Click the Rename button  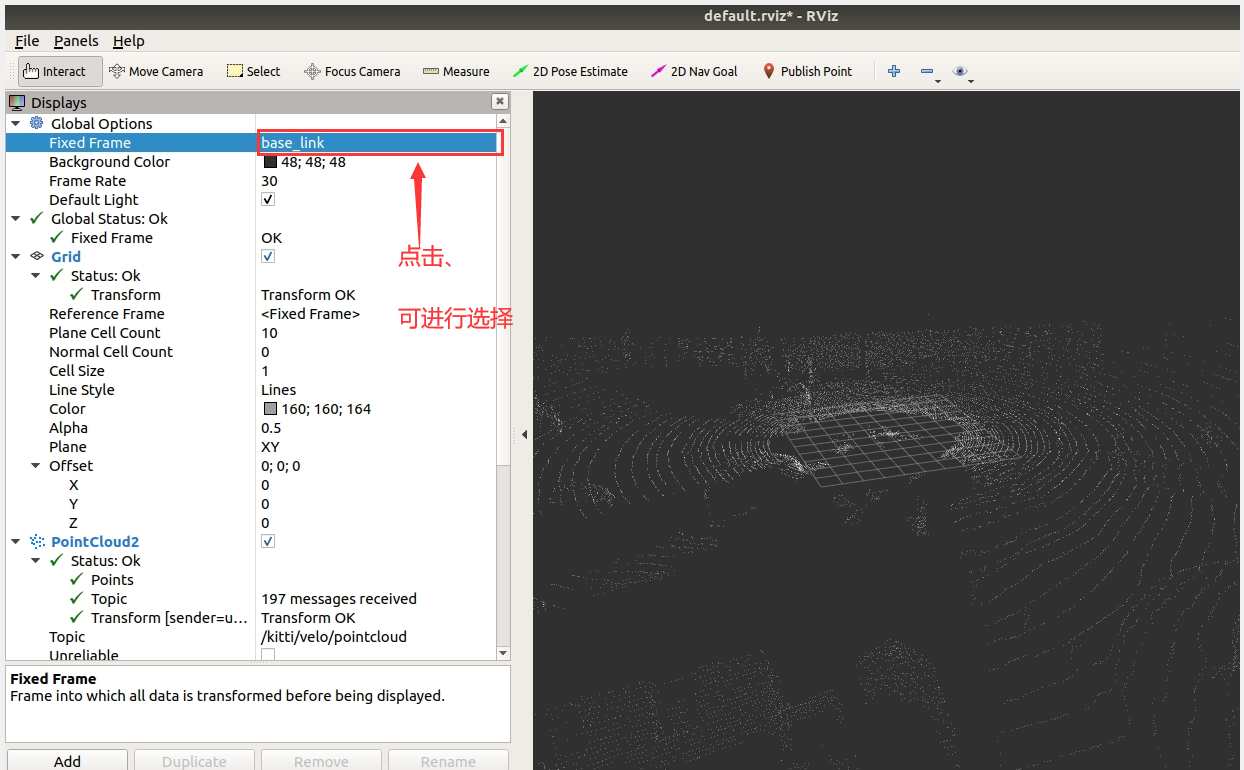448,760
